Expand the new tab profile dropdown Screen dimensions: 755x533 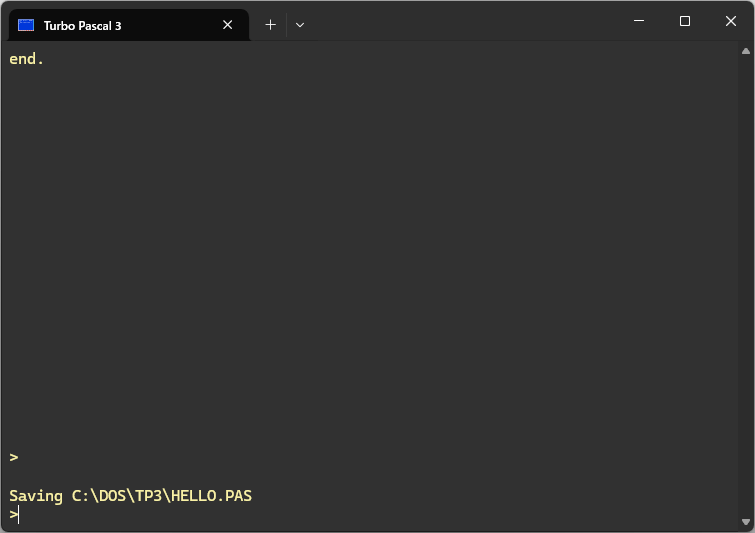click(300, 25)
